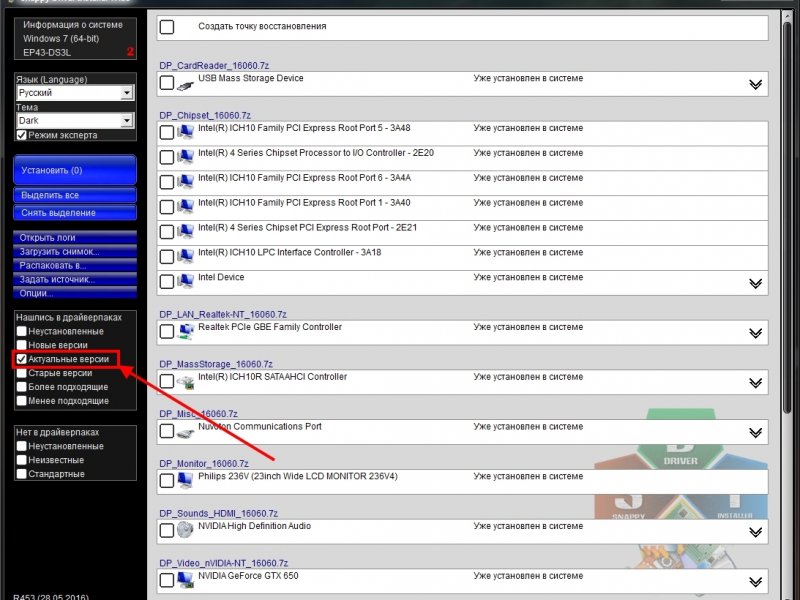Click Открыть логи
Screen dimensions: 800x600
pyautogui.click(x=75, y=238)
